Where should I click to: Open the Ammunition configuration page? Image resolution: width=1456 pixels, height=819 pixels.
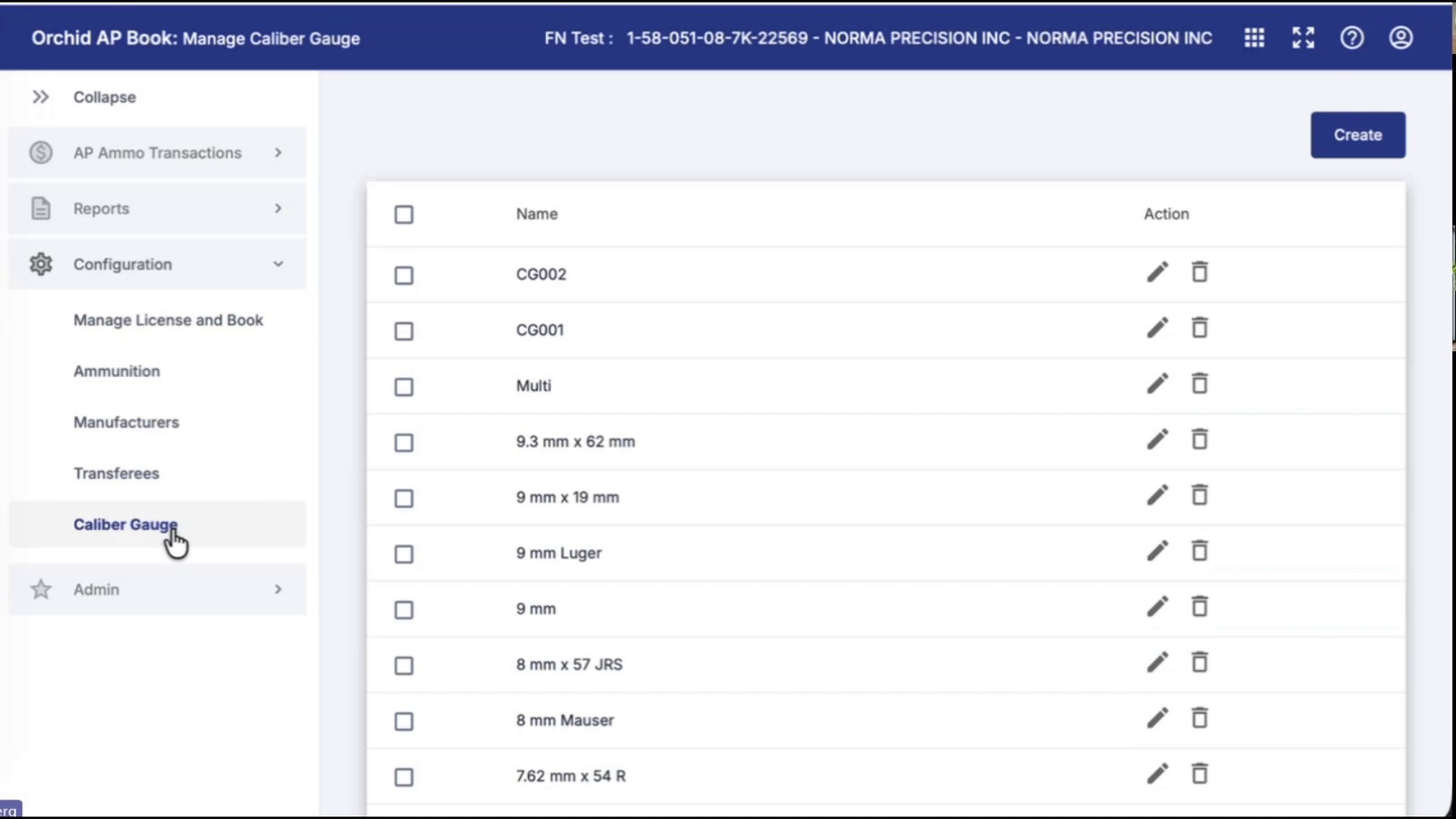tap(117, 370)
